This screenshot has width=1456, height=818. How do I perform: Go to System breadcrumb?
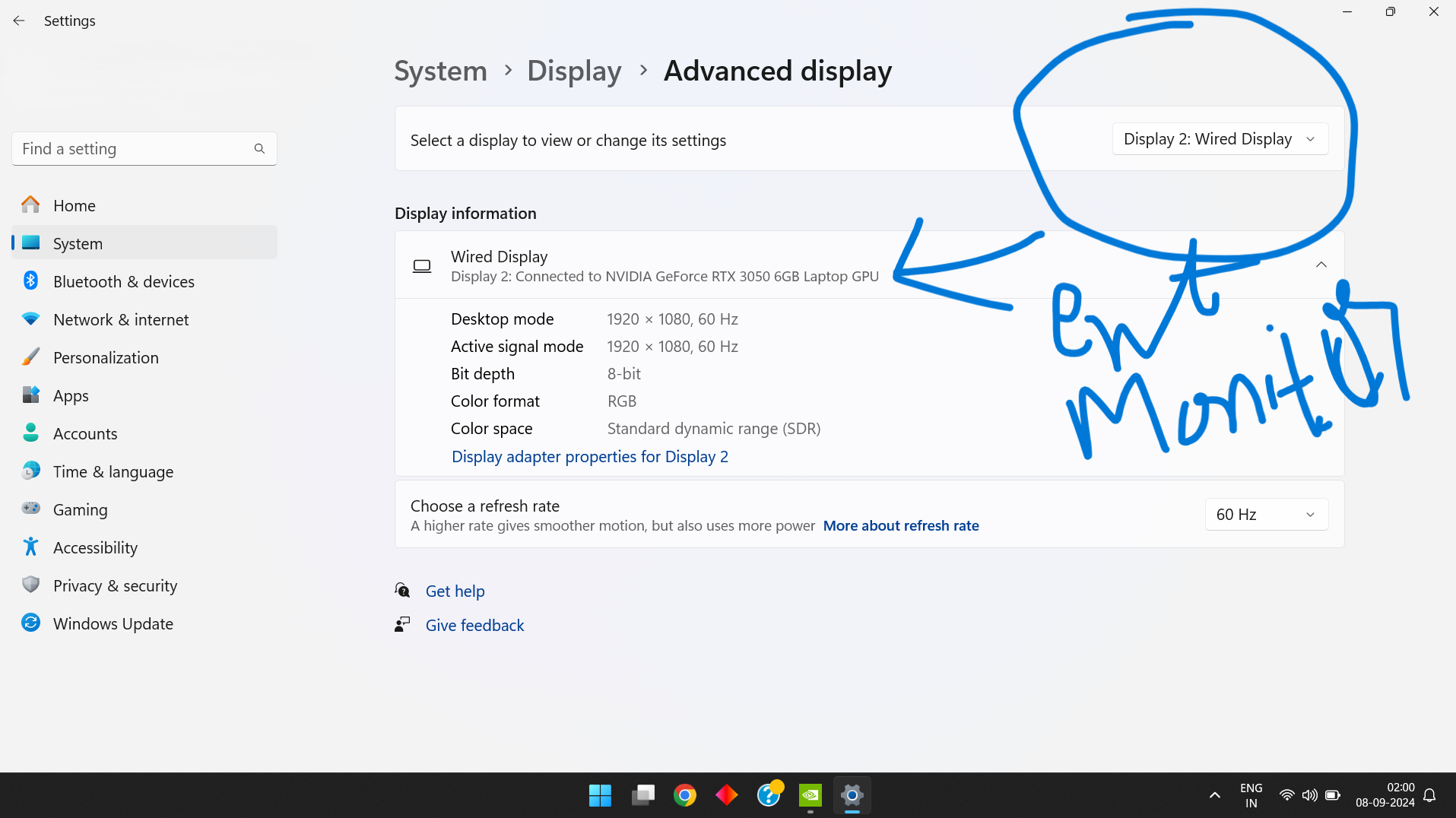pos(440,71)
